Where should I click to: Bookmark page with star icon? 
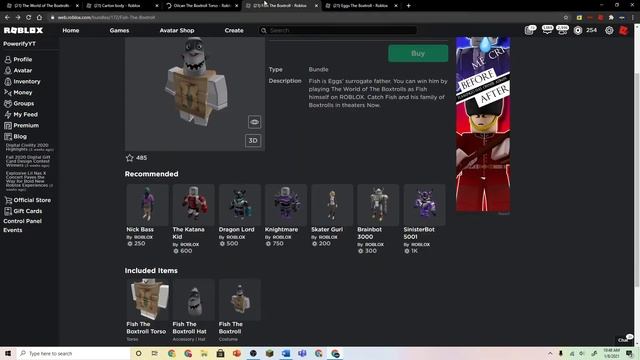pos(566,18)
